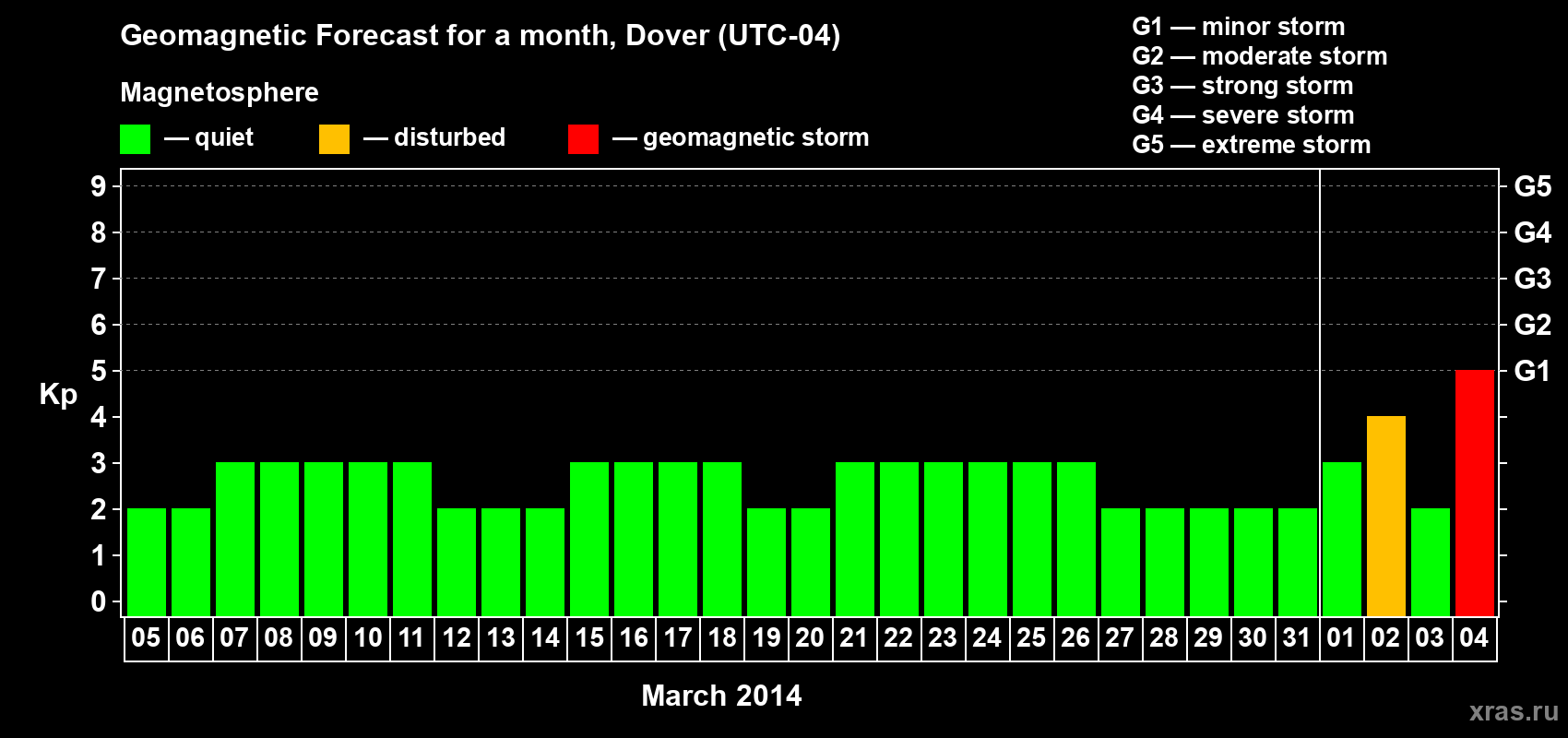Viewport: 1568px width, 738px height.
Task: Click the bar for March 18
Action: [721, 539]
